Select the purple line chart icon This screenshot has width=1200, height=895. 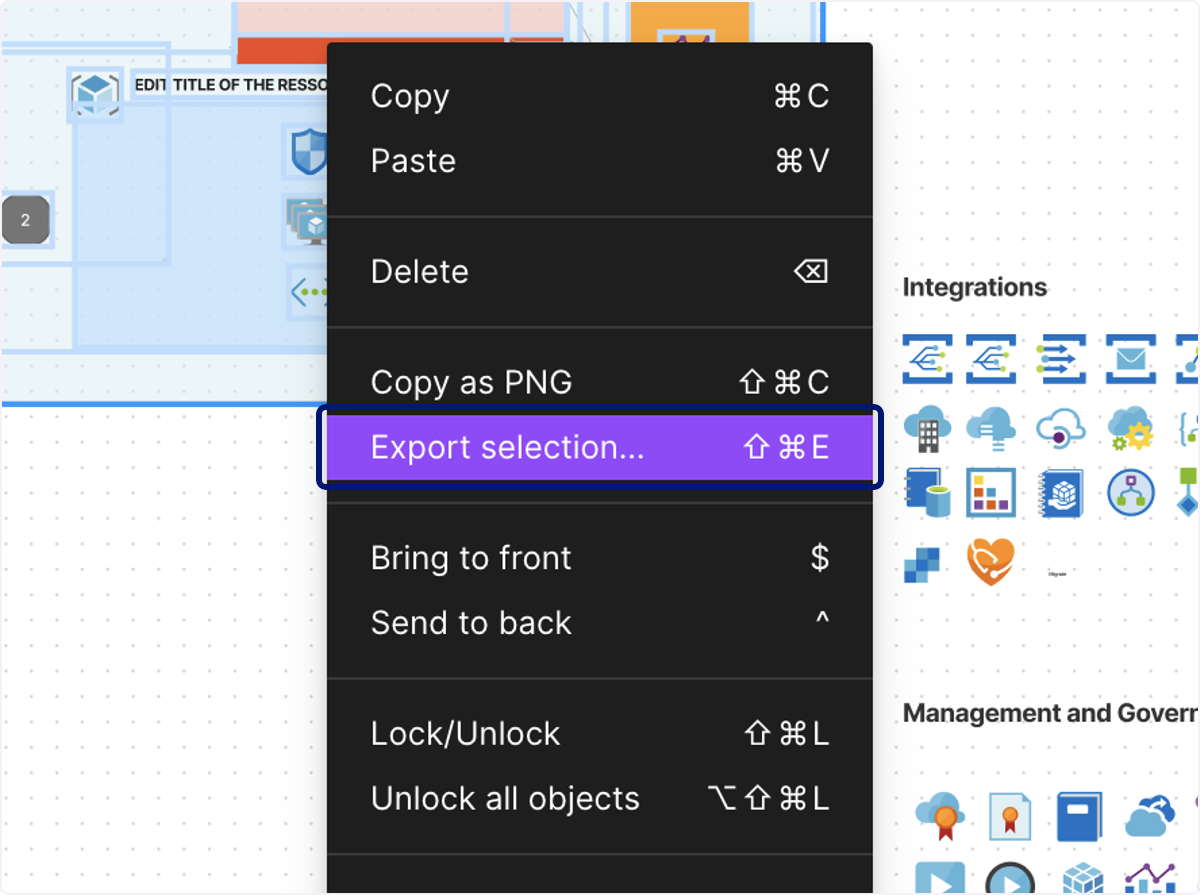pos(1150,878)
